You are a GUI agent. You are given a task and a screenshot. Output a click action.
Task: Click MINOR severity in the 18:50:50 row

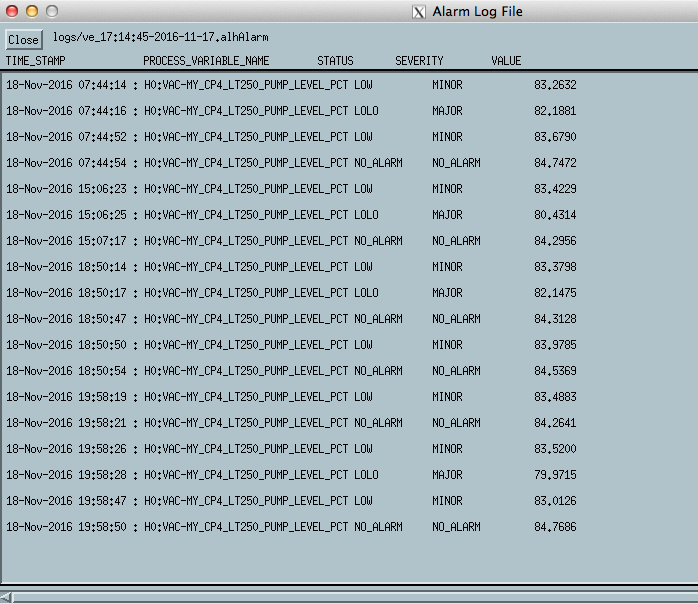pyautogui.click(x=447, y=345)
